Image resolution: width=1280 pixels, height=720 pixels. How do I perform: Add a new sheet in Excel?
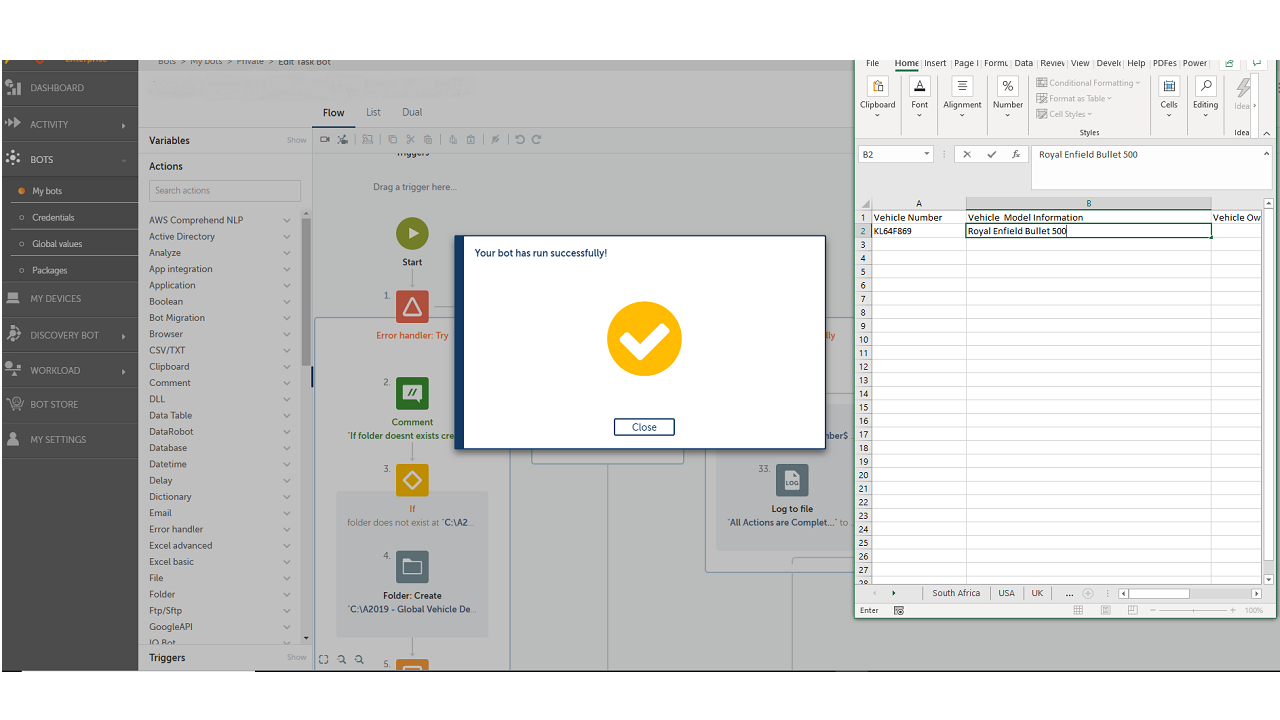point(1088,593)
